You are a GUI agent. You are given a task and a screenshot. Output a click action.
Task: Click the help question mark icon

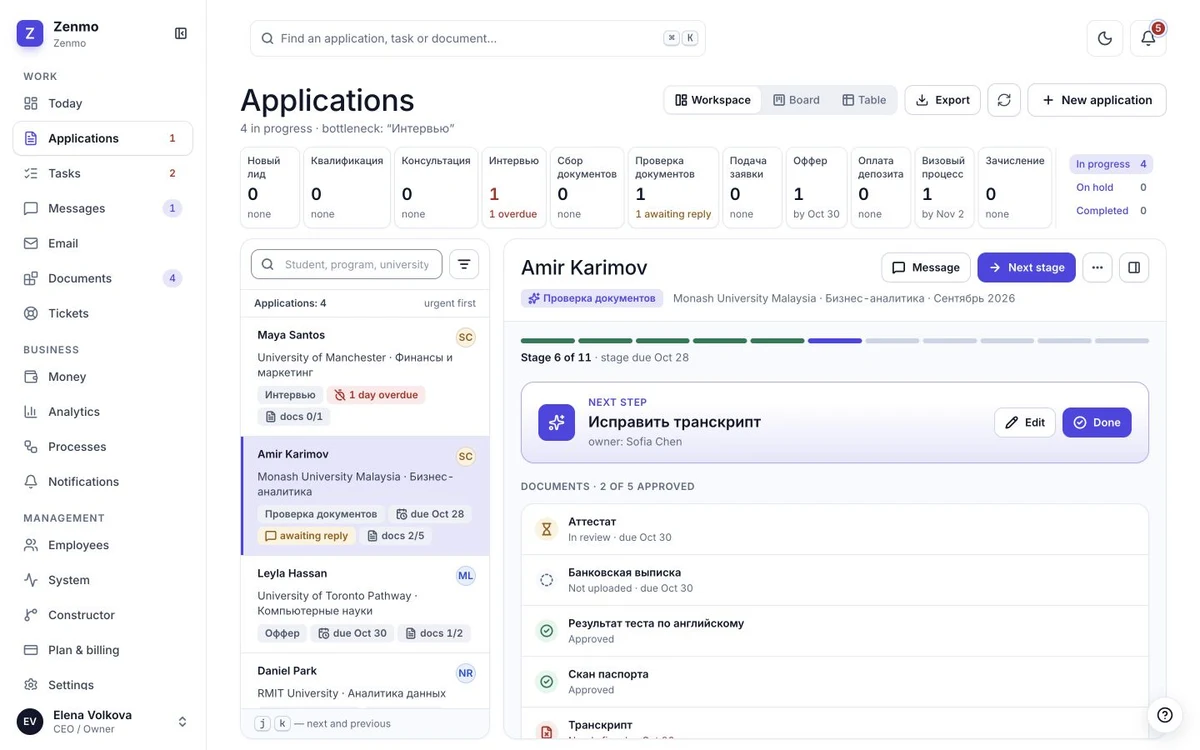click(1164, 714)
